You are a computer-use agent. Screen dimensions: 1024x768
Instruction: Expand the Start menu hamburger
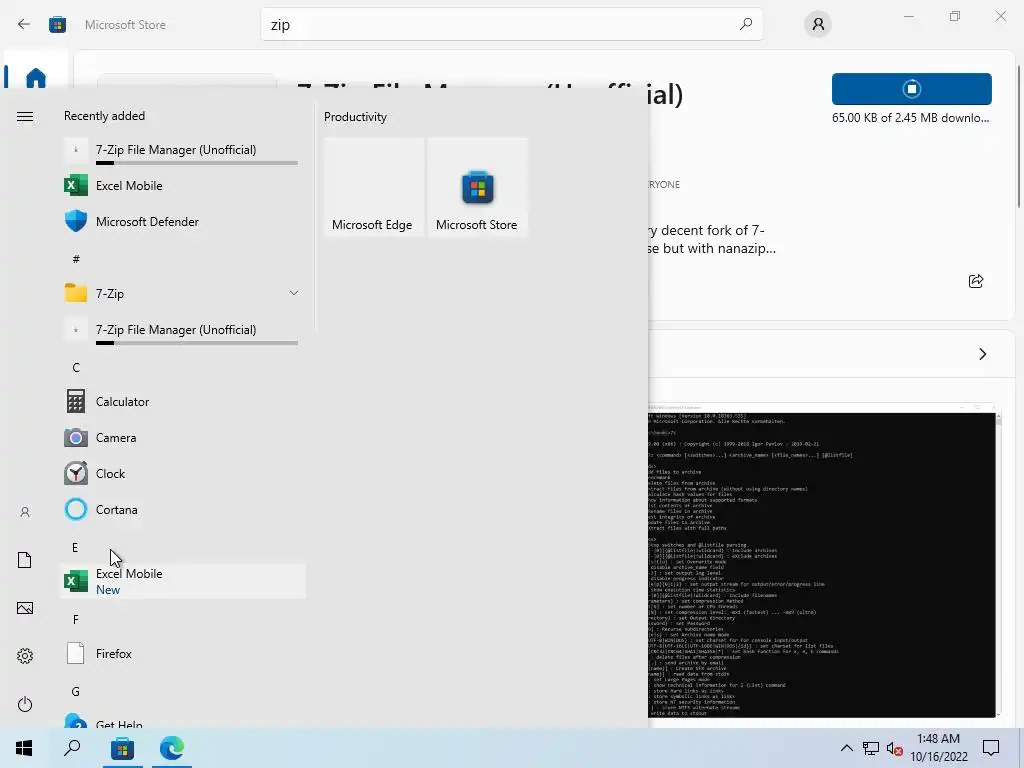(25, 116)
